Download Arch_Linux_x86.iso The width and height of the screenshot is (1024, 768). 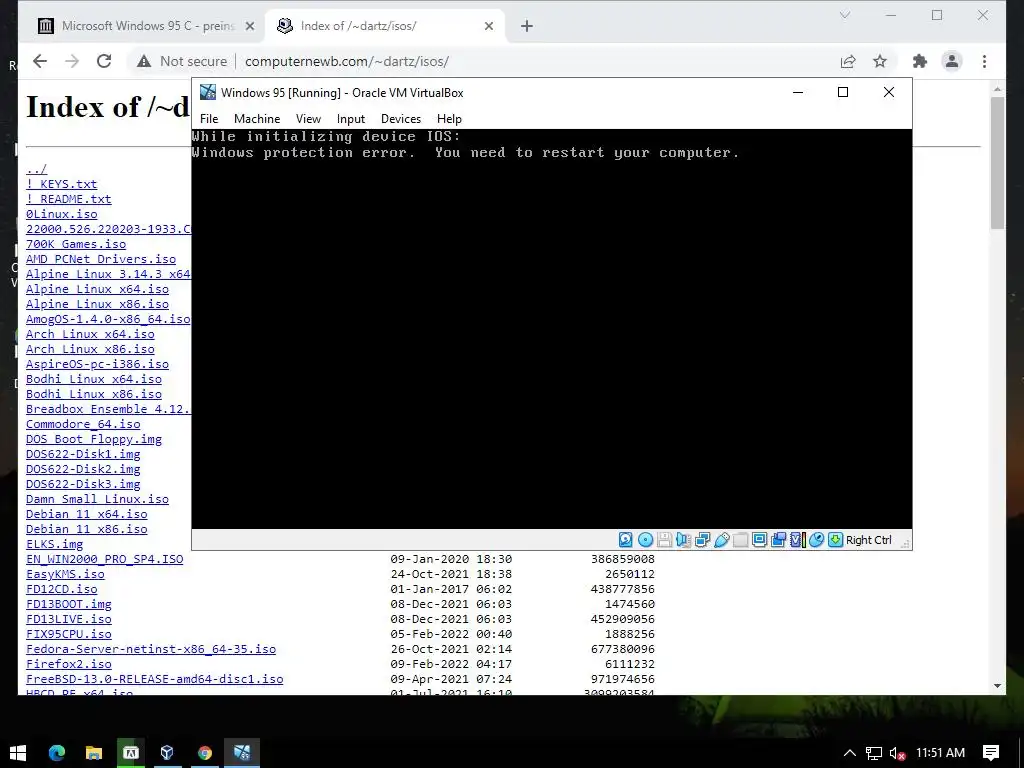click(90, 349)
